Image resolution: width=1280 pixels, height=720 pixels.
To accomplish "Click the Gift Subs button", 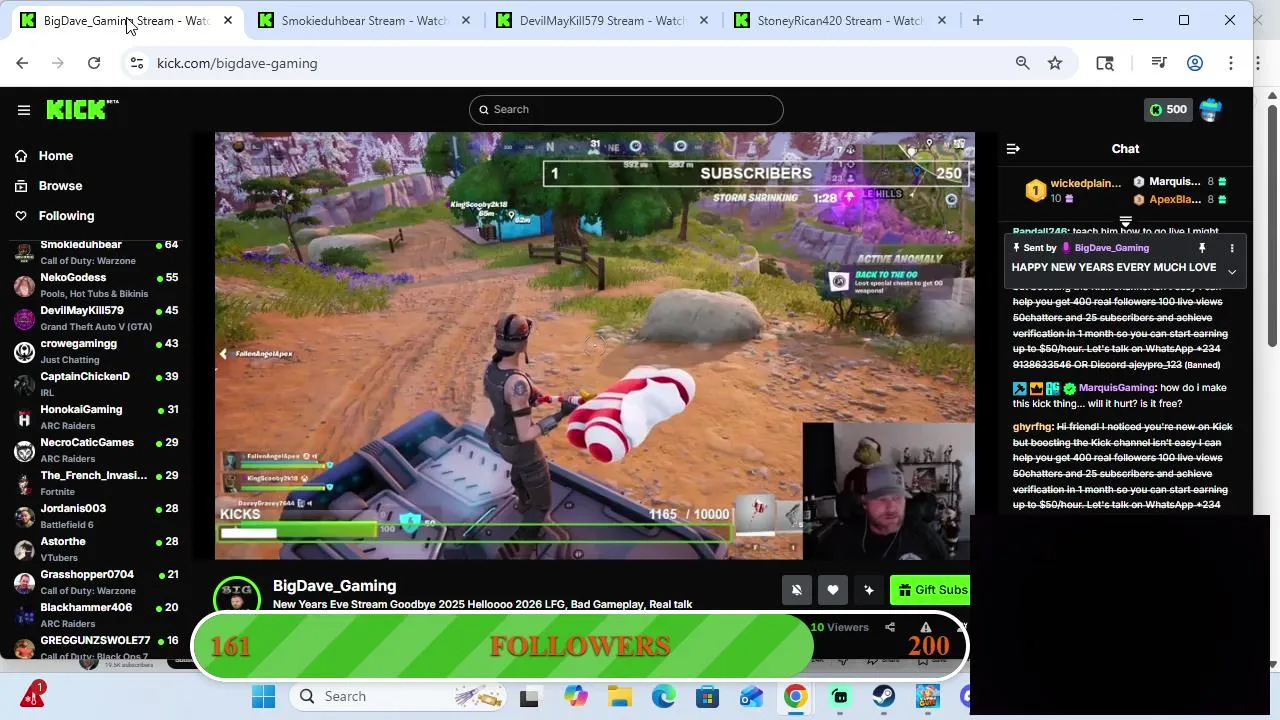I will coord(930,590).
